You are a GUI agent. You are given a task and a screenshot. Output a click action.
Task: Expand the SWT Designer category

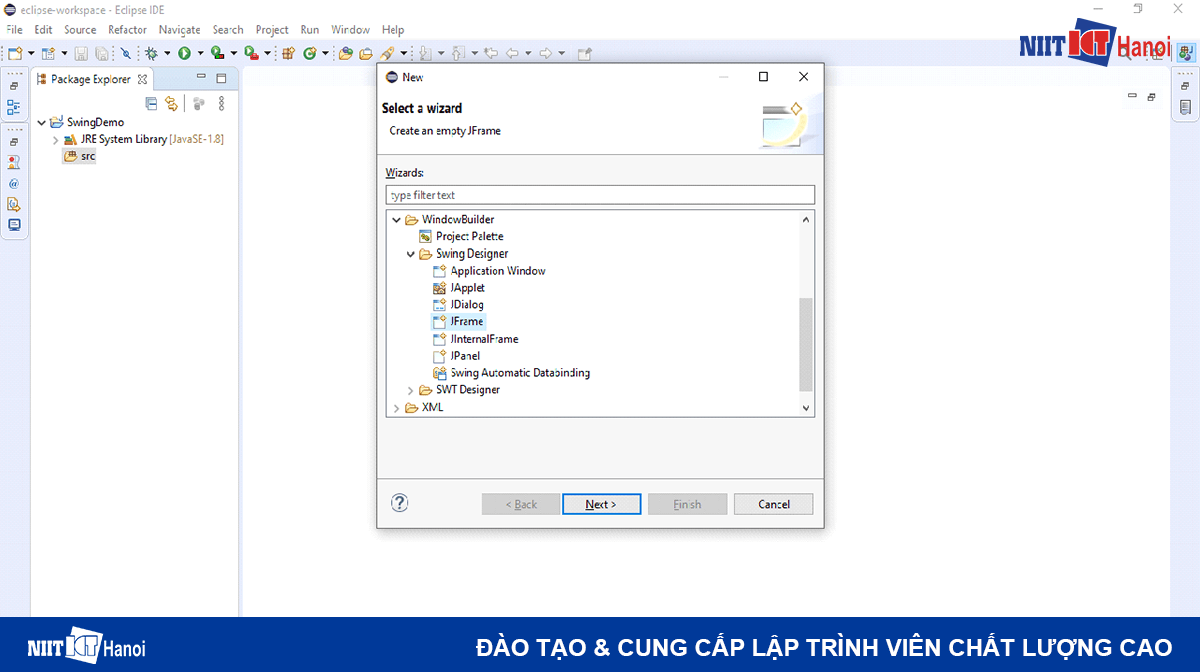pyautogui.click(x=410, y=389)
